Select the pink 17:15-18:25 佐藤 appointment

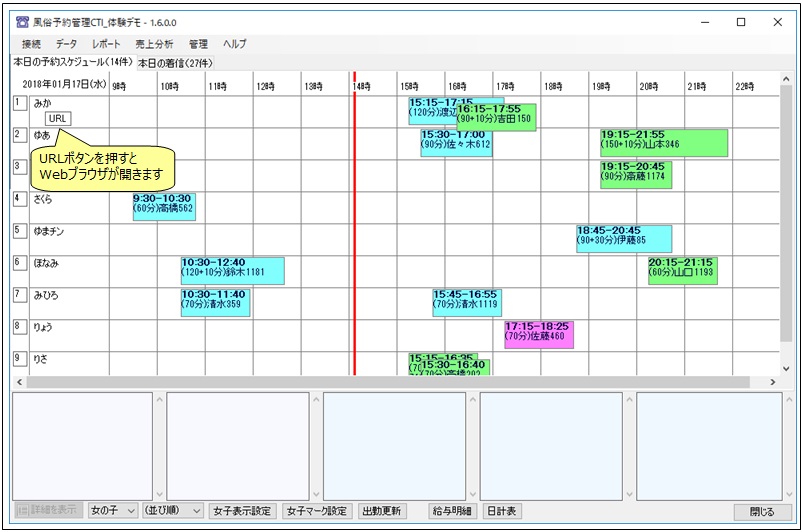coord(539,333)
